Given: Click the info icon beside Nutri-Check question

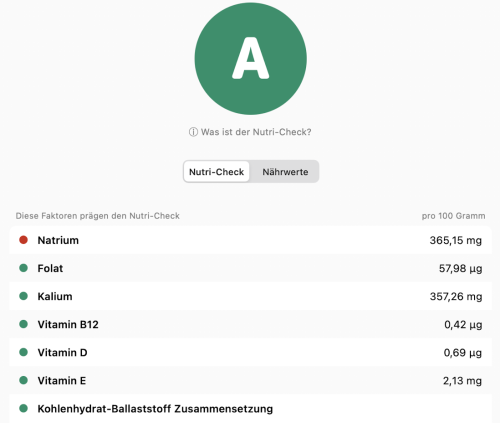Looking at the screenshot, I should 193,132.
